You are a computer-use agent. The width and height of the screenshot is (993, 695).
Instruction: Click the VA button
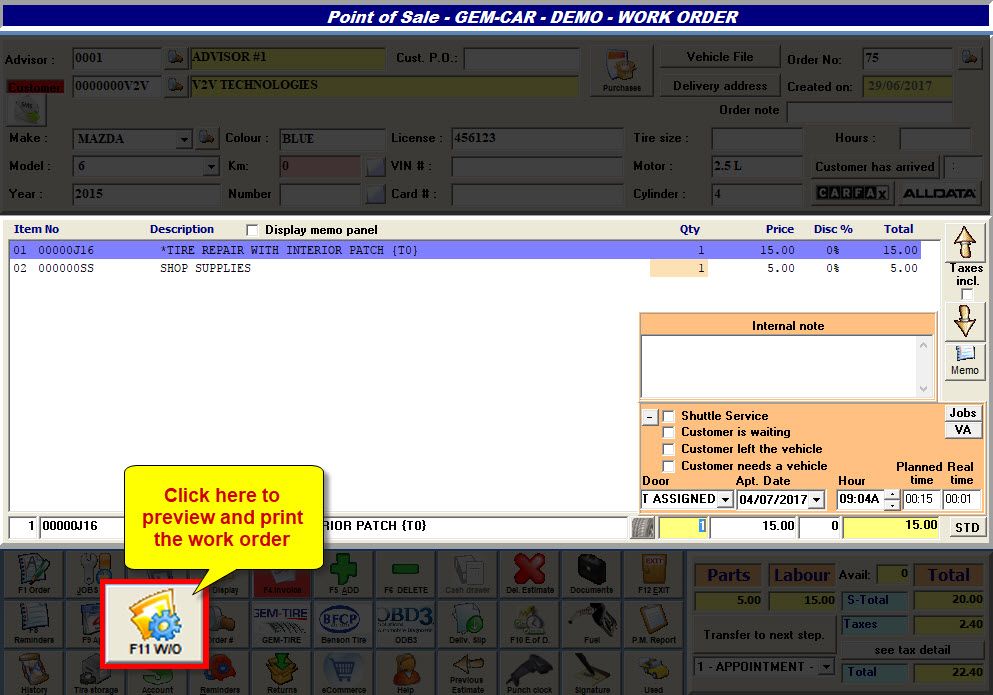click(x=963, y=430)
